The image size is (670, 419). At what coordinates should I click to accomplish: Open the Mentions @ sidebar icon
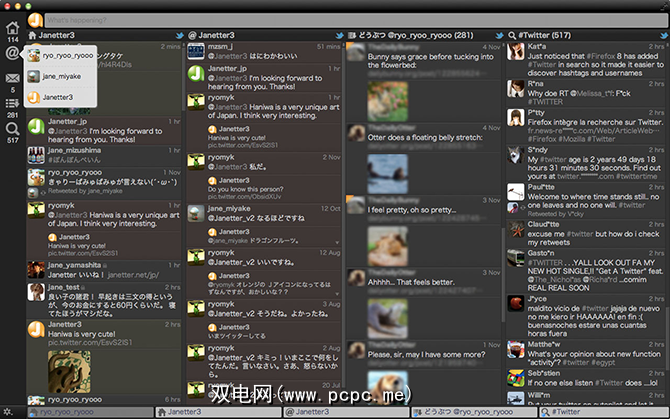[x=12, y=53]
